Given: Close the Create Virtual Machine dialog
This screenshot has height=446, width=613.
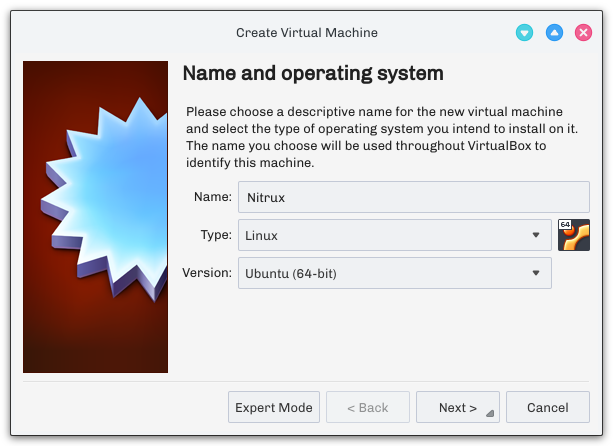Looking at the screenshot, I should (583, 32).
